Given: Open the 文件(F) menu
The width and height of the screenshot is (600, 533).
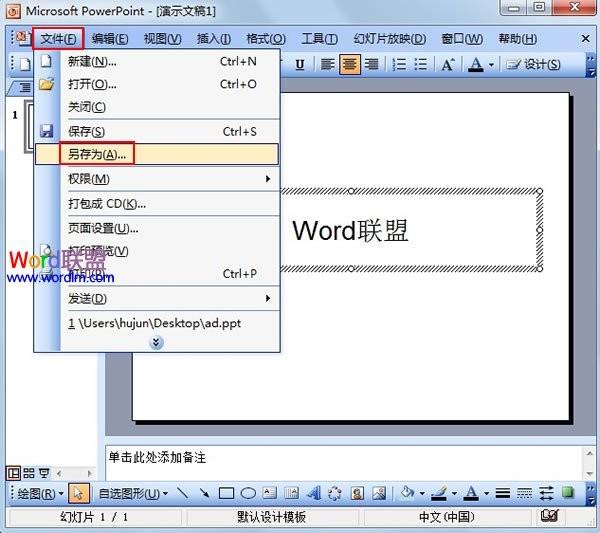Looking at the screenshot, I should tap(58, 38).
